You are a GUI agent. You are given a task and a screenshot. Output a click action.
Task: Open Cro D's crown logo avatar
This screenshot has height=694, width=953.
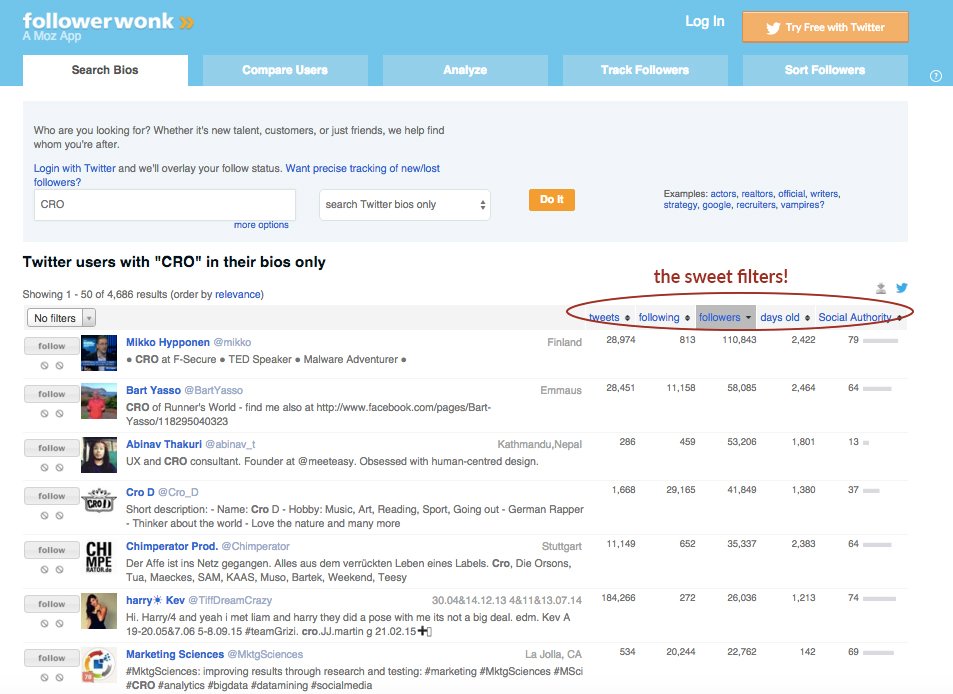99,503
